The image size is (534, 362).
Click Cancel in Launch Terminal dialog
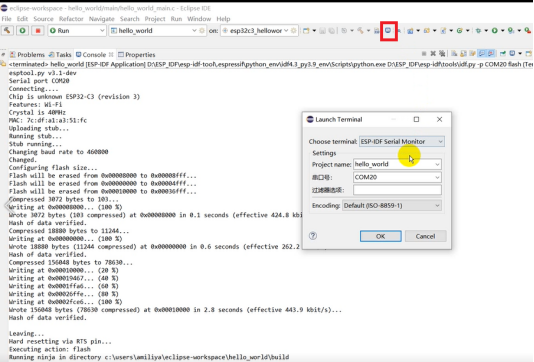coord(425,236)
